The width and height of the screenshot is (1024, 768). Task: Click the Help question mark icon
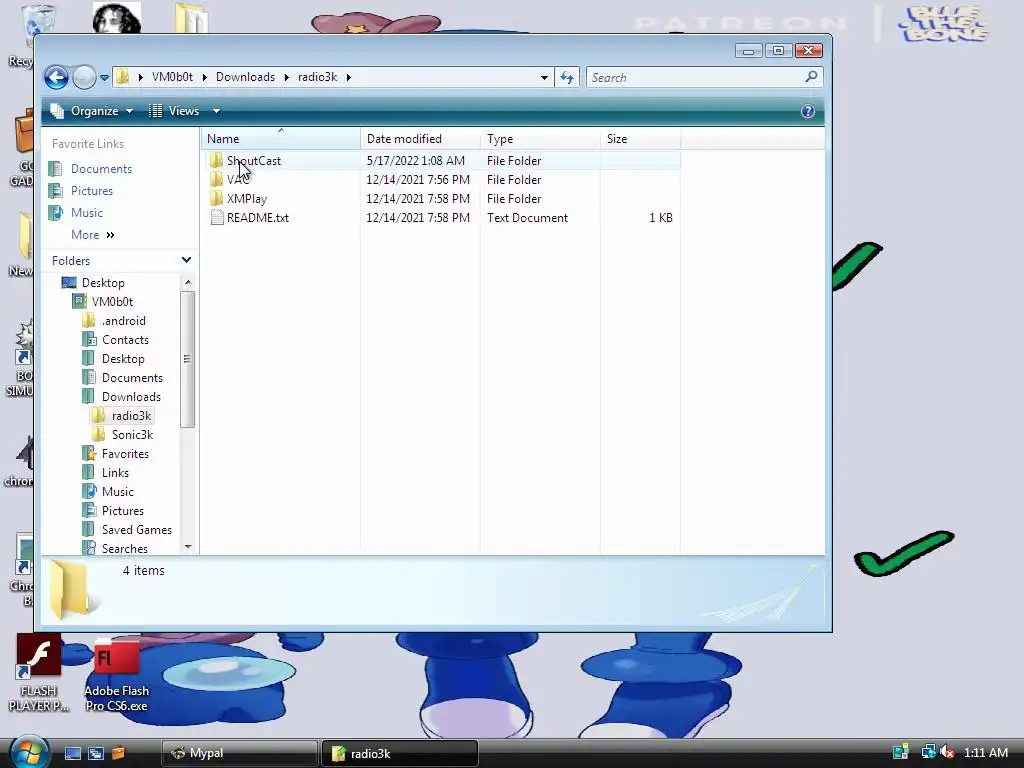point(808,111)
